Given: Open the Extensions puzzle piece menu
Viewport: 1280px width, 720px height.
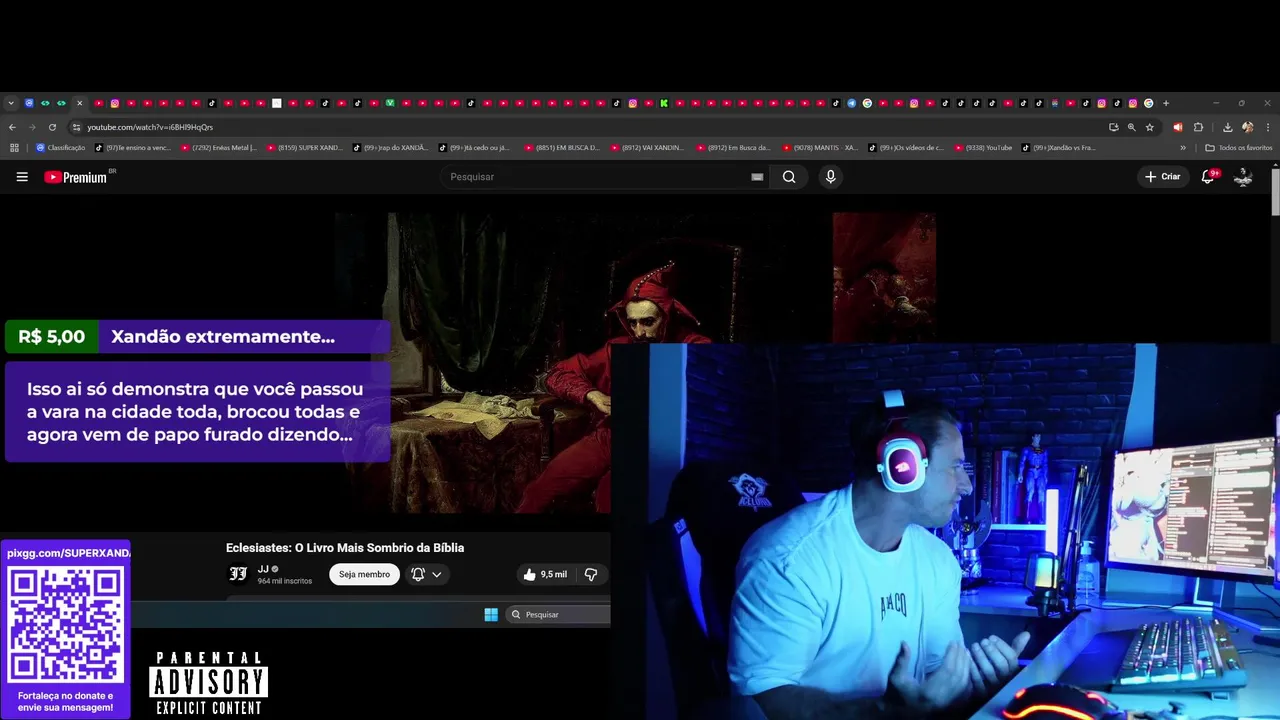Looking at the screenshot, I should pyautogui.click(x=1198, y=127).
